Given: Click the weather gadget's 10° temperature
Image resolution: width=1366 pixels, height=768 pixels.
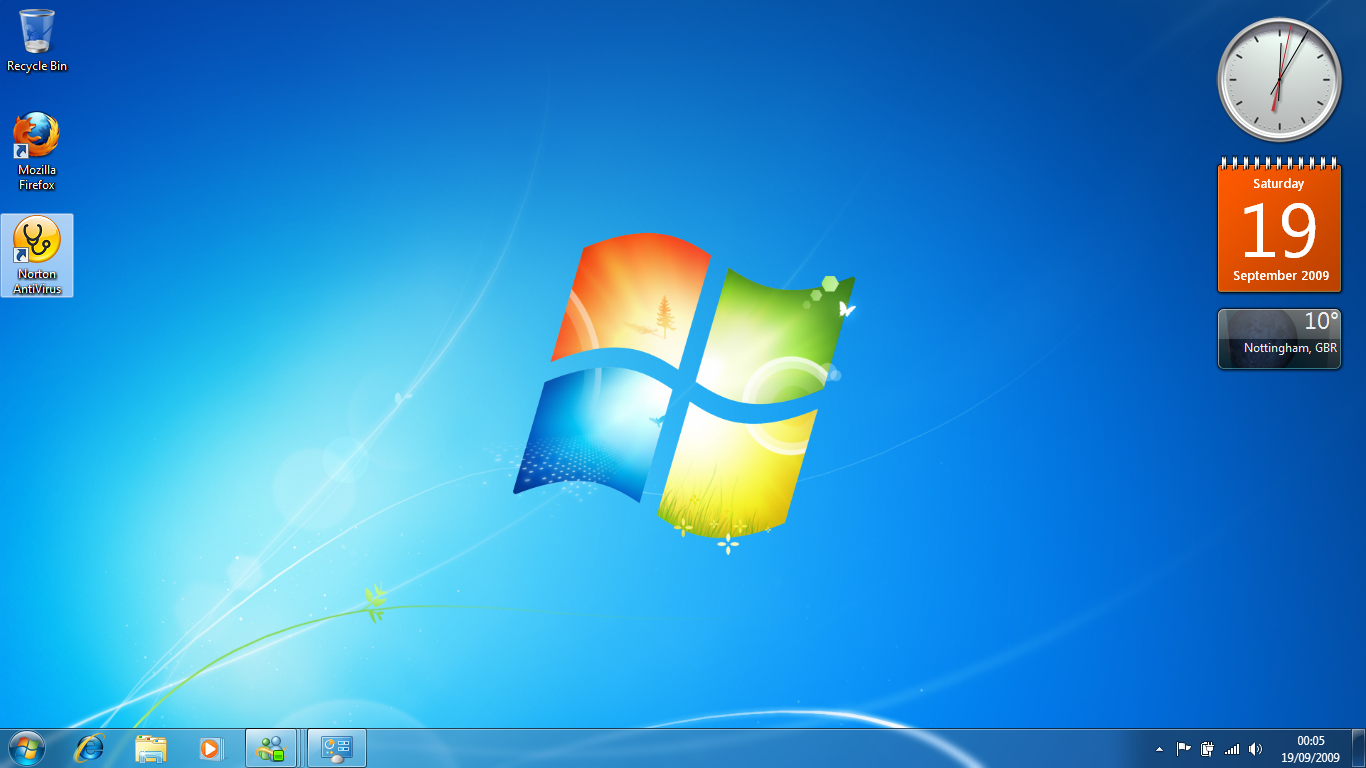Looking at the screenshot, I should [x=1321, y=321].
